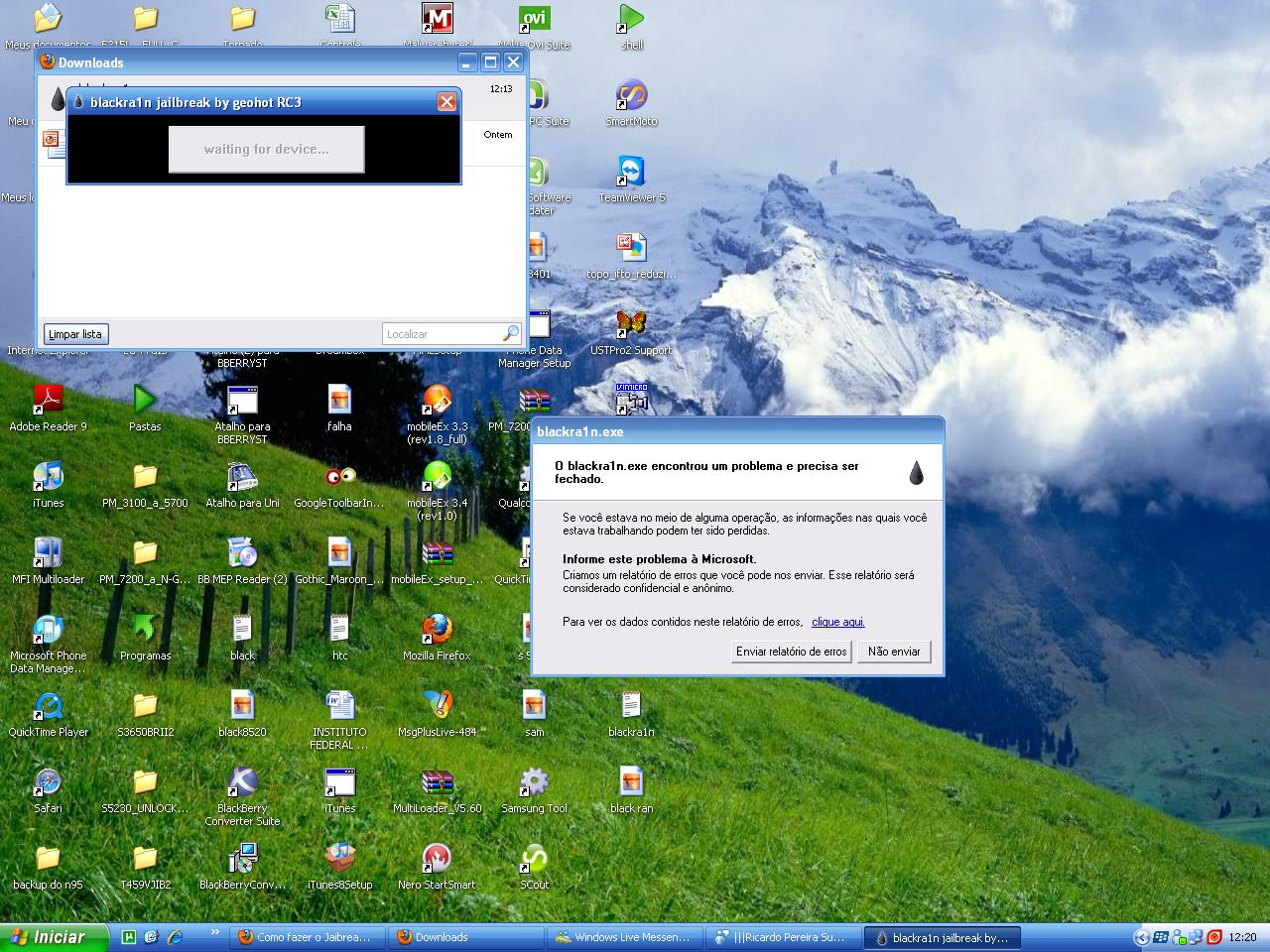The width and height of the screenshot is (1270, 952).
Task: Click Limpar lista in Downloads window
Action: (75, 334)
